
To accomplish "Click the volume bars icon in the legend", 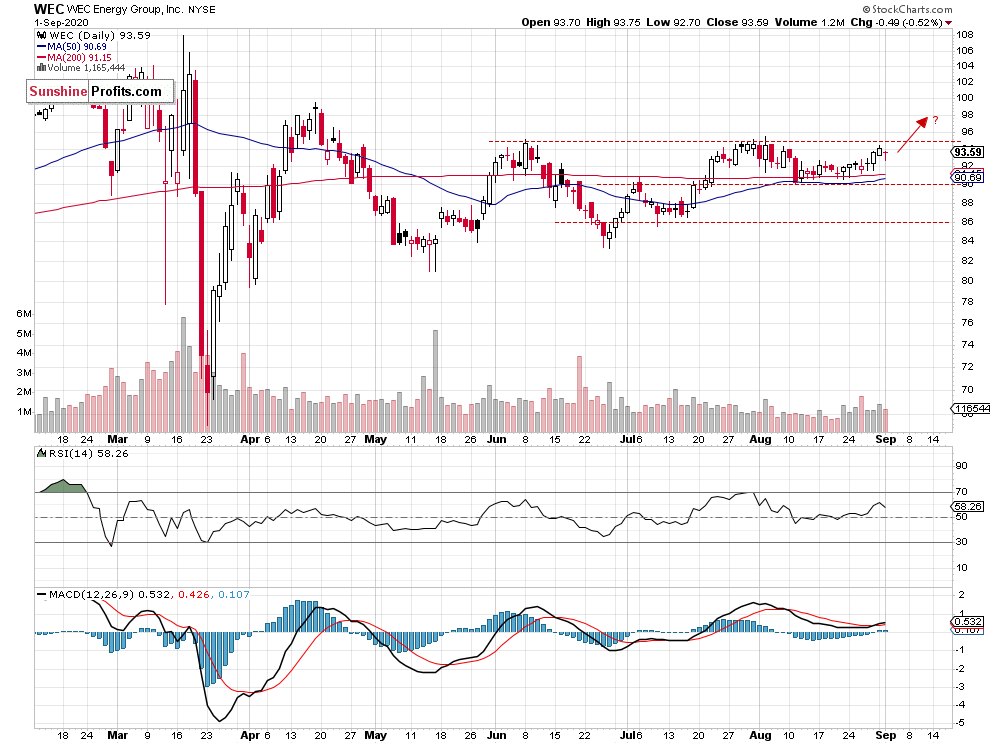I will click(41, 68).
